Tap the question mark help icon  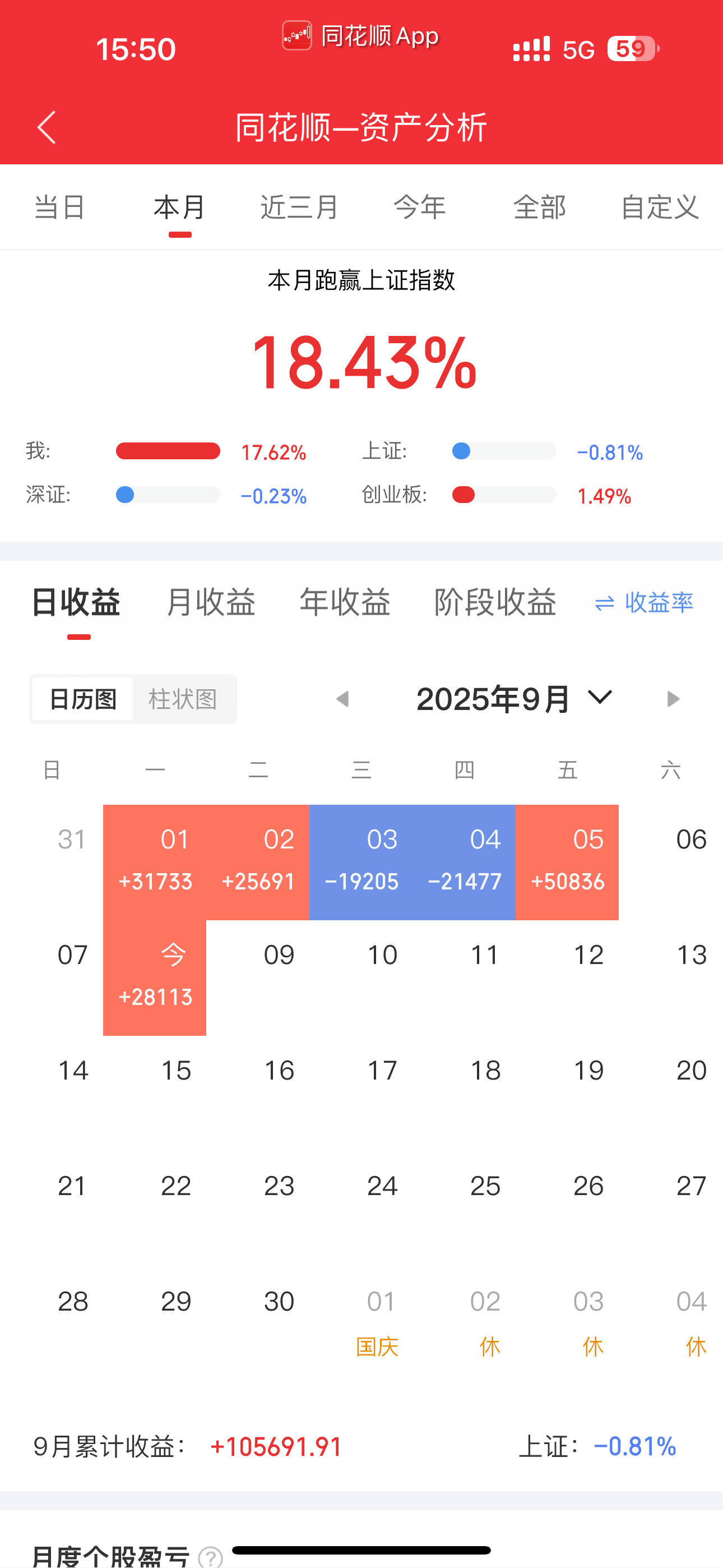click(x=211, y=1557)
